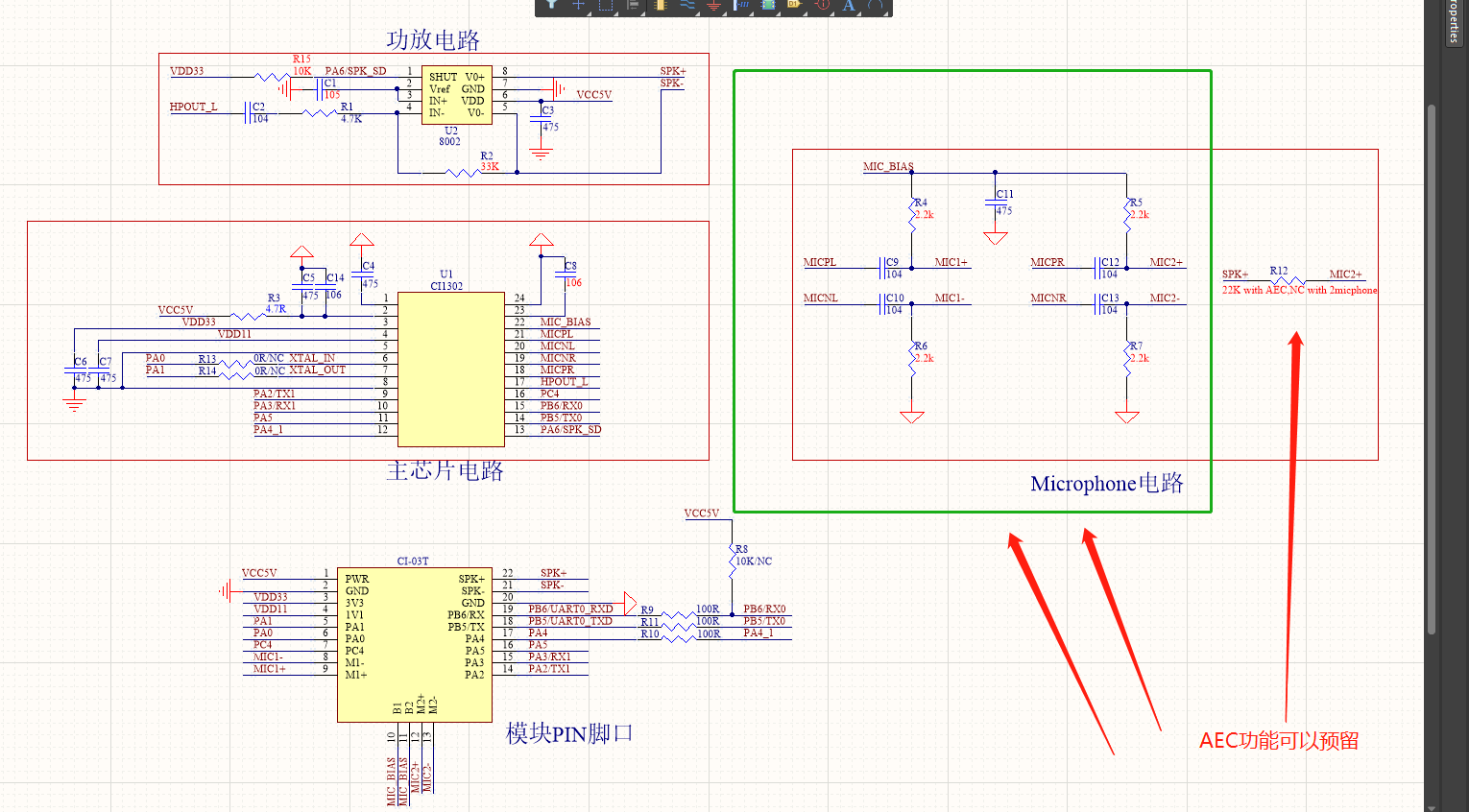This screenshot has width=1469, height=812.
Task: Select the filter funnel tool in toolbar
Action: click(x=552, y=5)
